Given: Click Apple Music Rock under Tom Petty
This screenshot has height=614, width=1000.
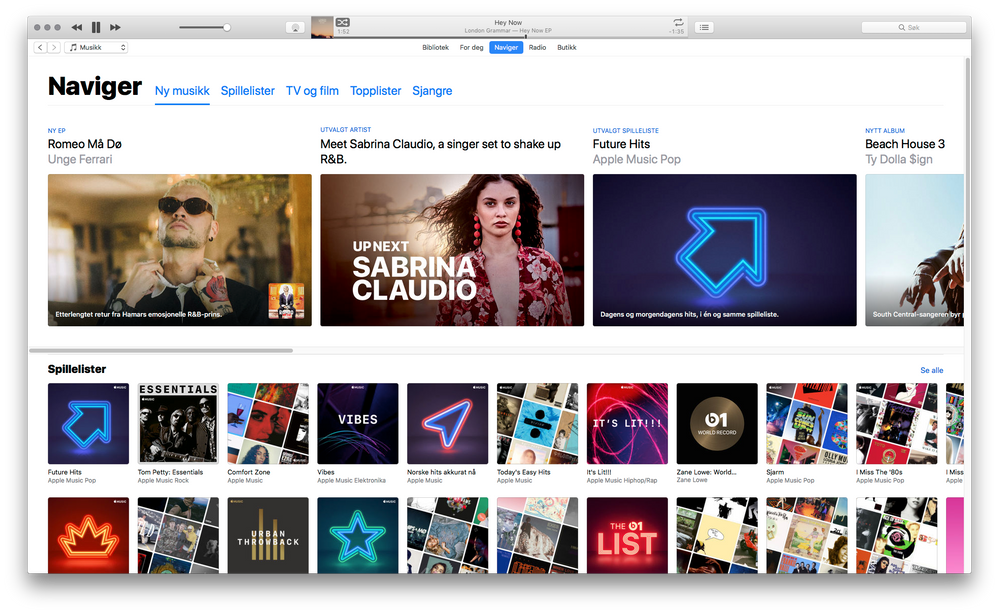Looking at the screenshot, I should tap(163, 481).
